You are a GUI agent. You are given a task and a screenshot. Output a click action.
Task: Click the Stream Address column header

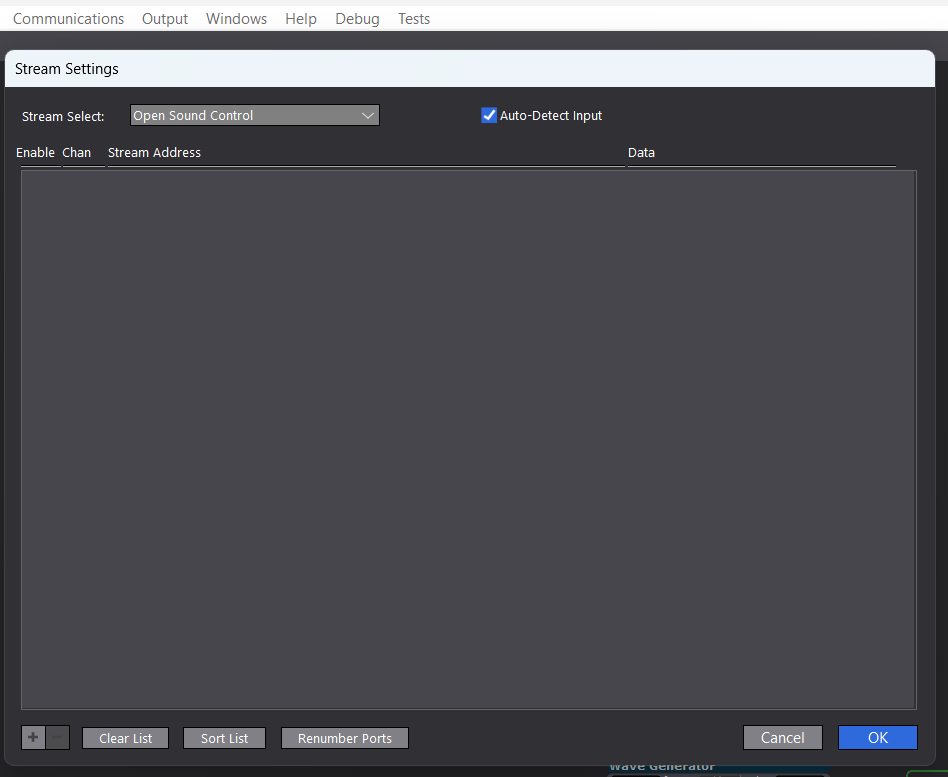[154, 153]
